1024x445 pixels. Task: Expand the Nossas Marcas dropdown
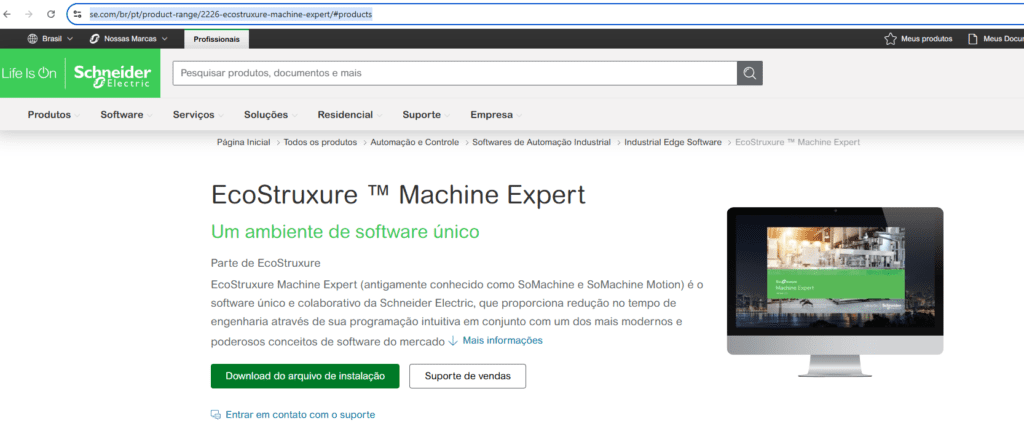[x=129, y=39]
